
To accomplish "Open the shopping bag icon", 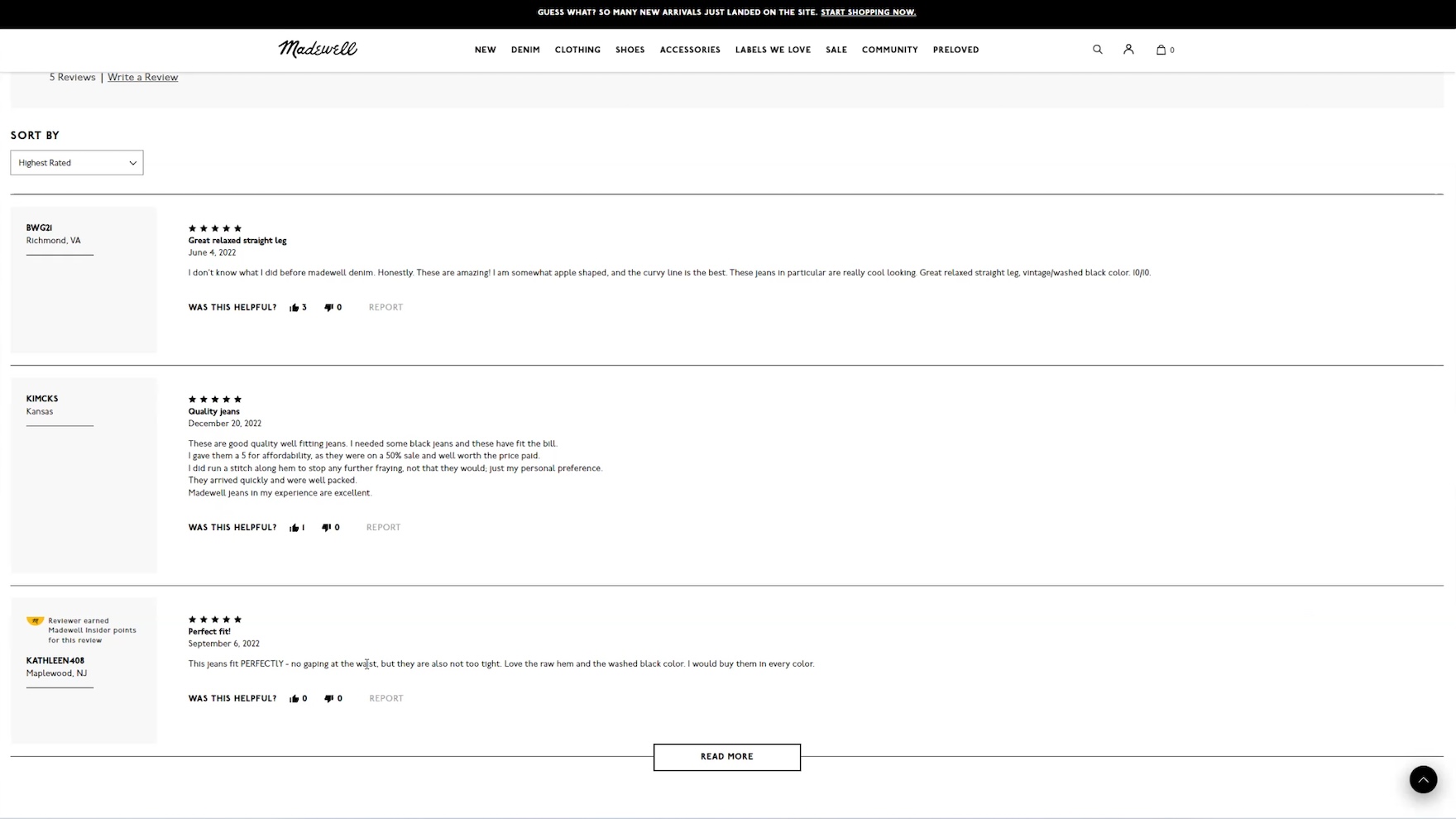I will (1161, 50).
